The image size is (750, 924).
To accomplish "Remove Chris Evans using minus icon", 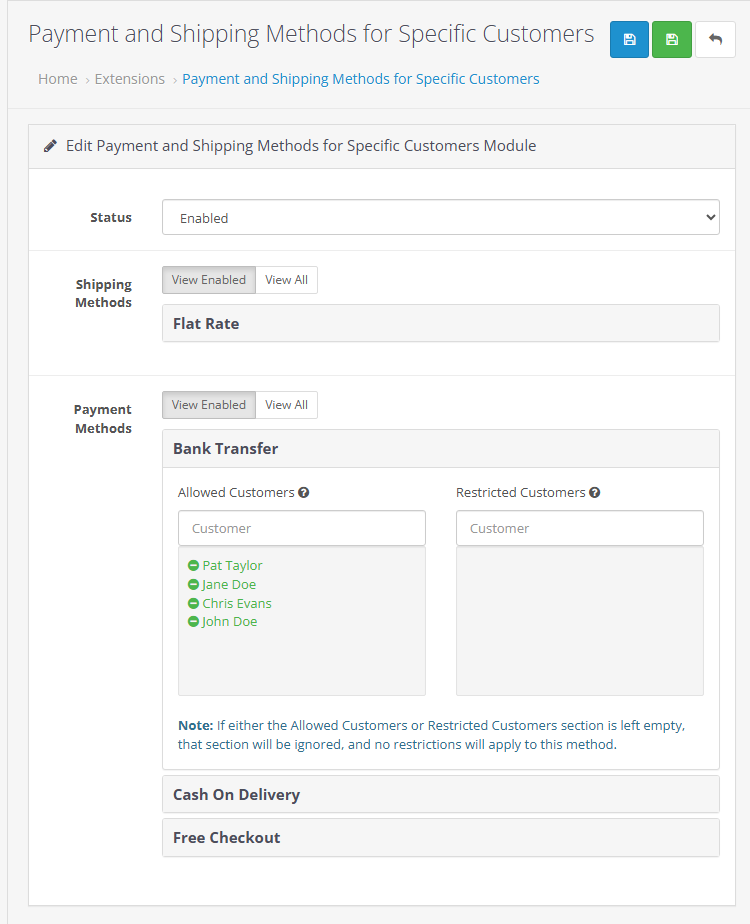I will point(194,604).
